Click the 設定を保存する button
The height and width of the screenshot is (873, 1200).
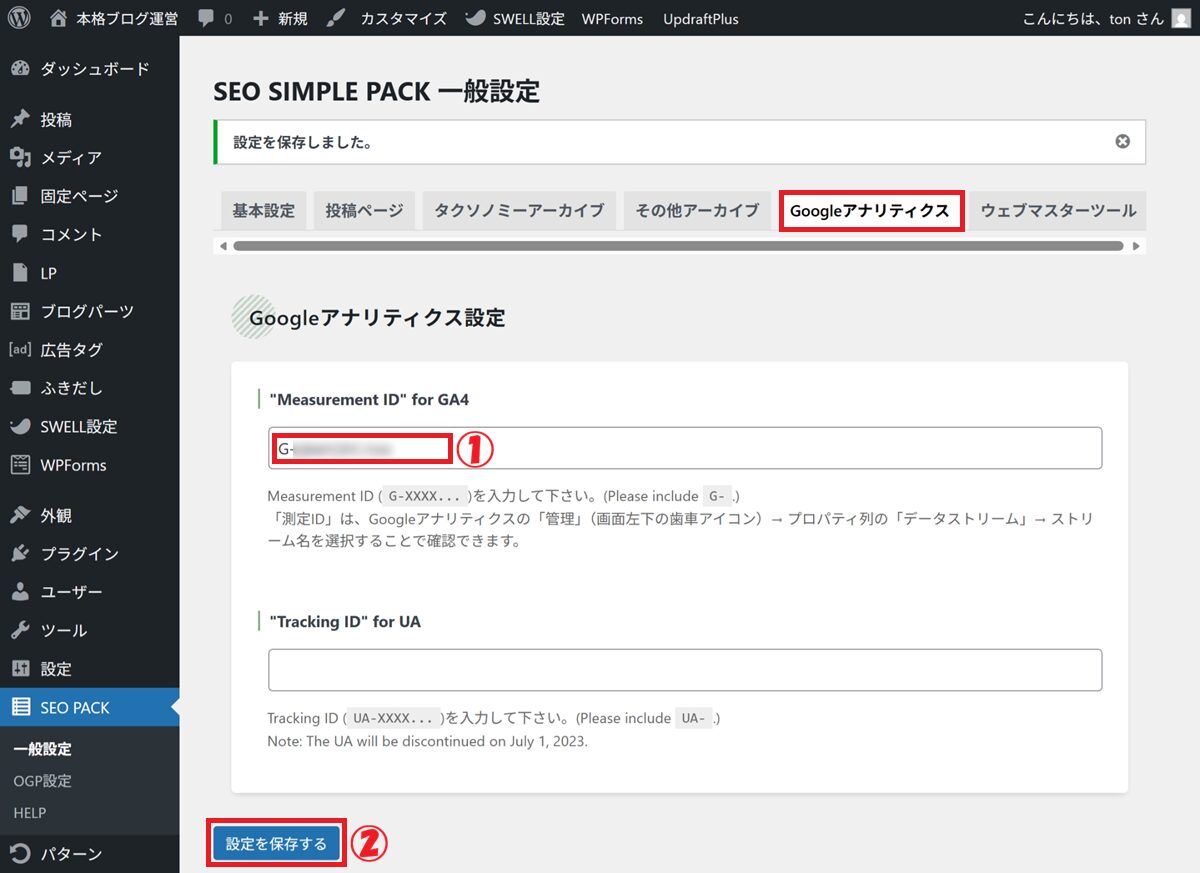[276, 844]
